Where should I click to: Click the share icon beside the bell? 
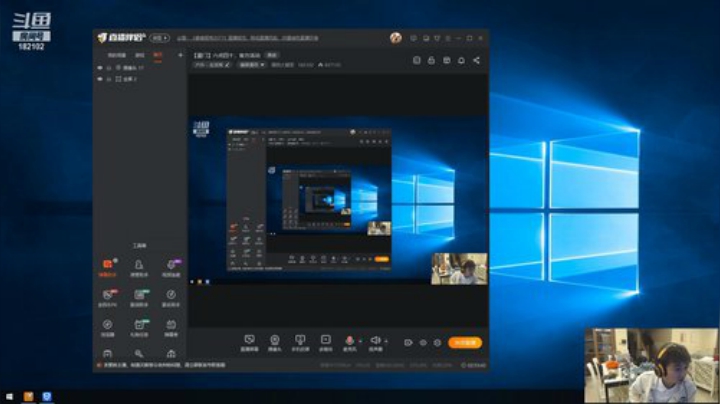pos(477,60)
